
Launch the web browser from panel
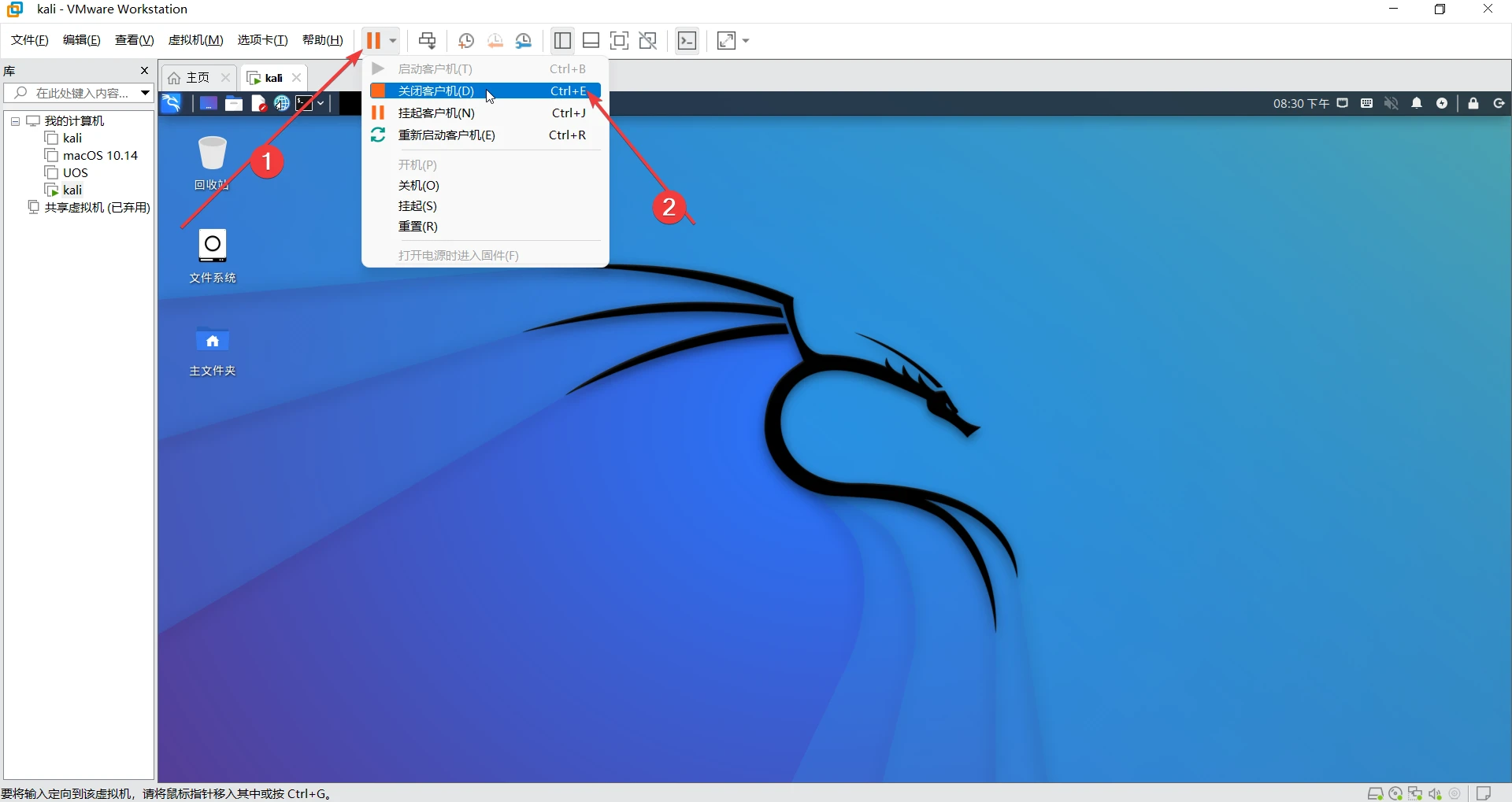coord(281,103)
